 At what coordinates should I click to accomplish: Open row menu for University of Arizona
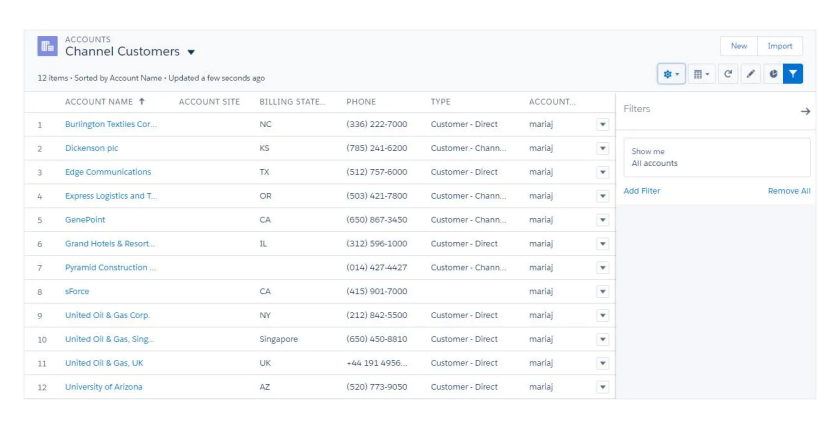602,387
